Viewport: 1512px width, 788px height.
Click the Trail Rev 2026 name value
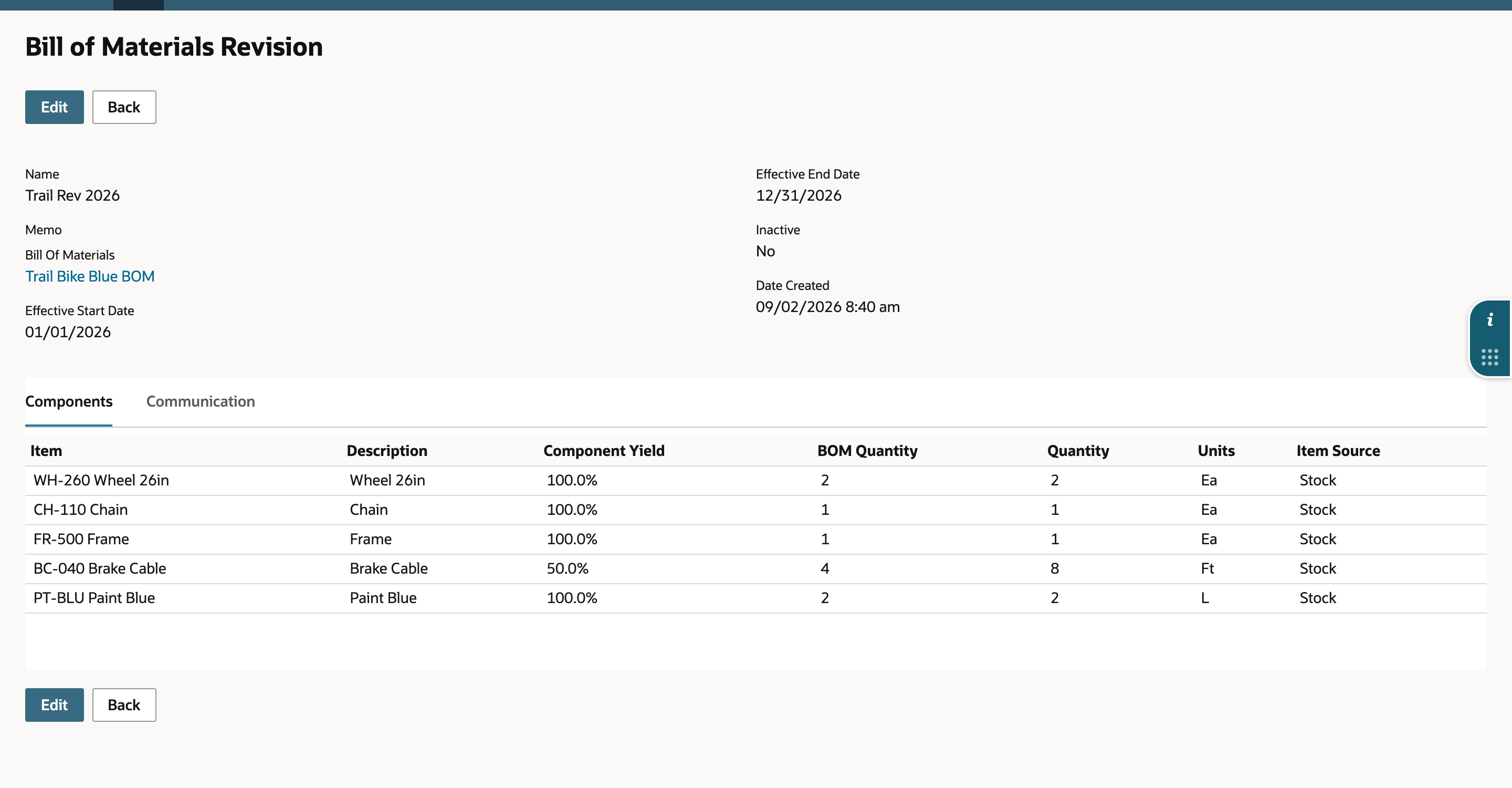click(x=72, y=195)
